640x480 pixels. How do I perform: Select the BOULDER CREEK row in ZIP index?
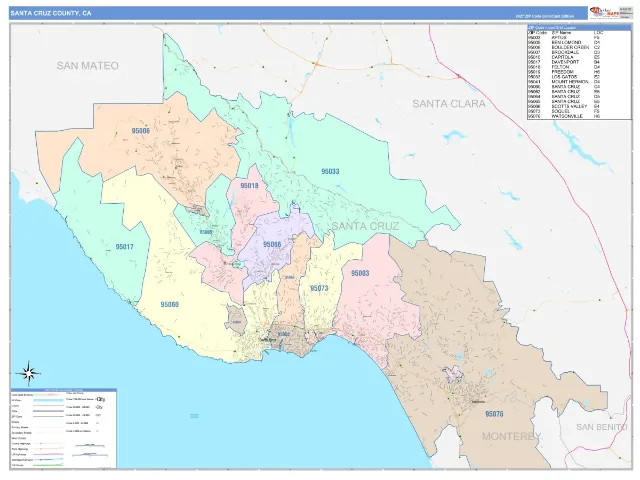[579, 47]
